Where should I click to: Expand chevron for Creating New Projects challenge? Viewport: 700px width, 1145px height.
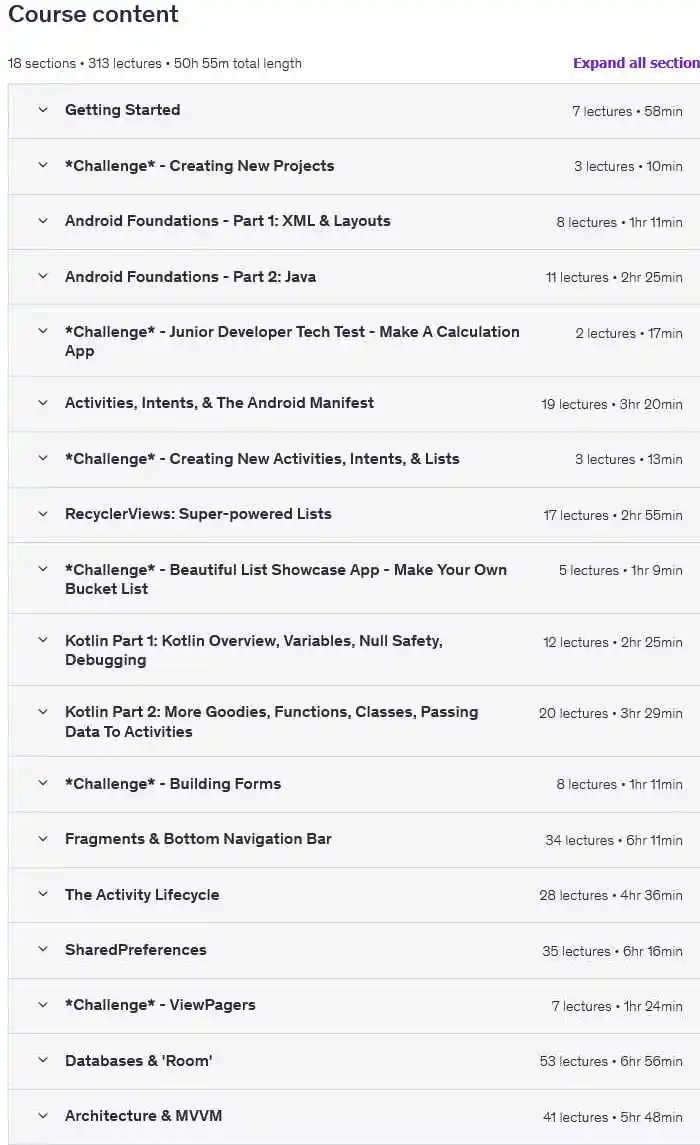coord(43,166)
